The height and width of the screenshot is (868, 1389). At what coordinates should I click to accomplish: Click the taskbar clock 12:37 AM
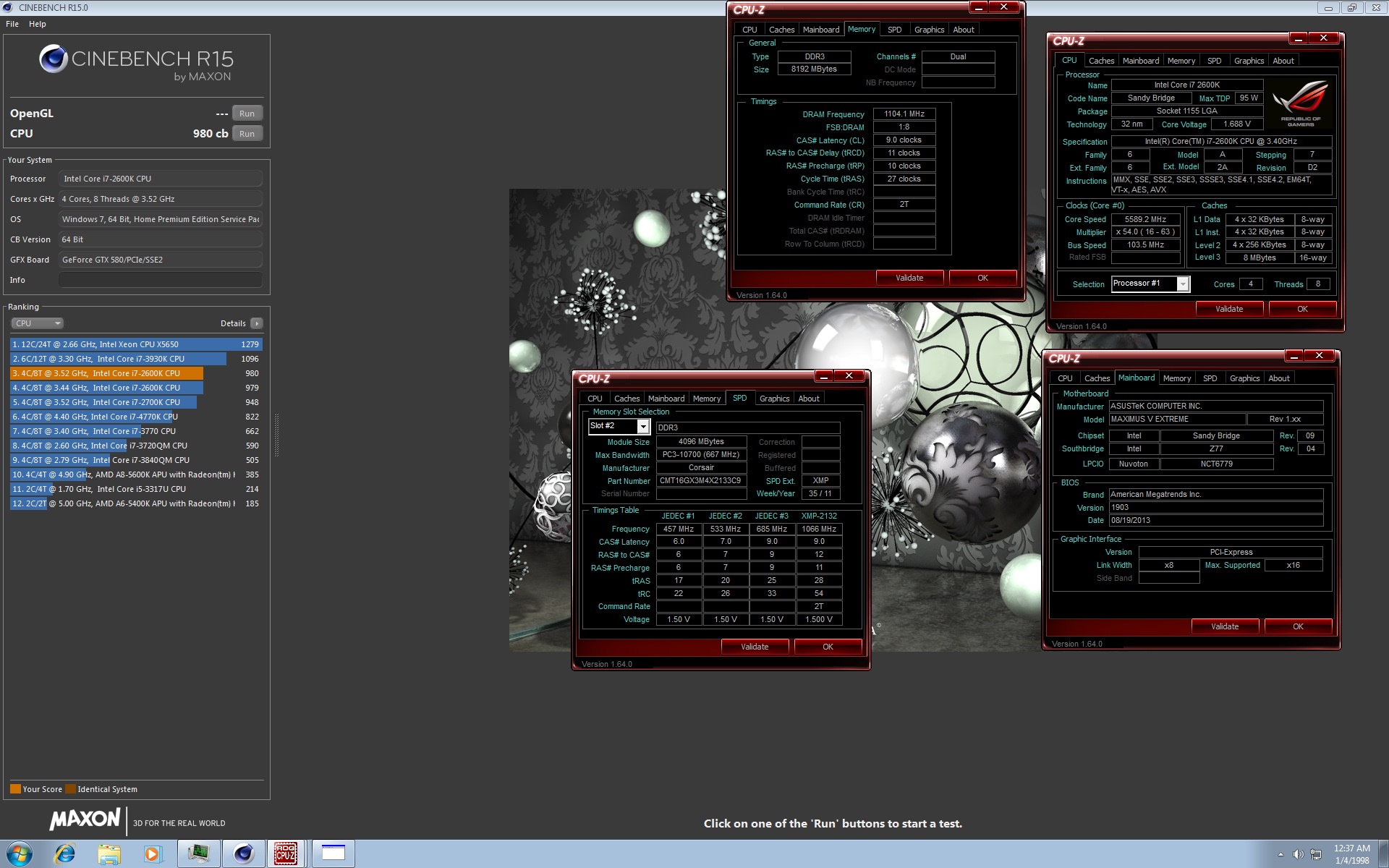pos(1351,848)
